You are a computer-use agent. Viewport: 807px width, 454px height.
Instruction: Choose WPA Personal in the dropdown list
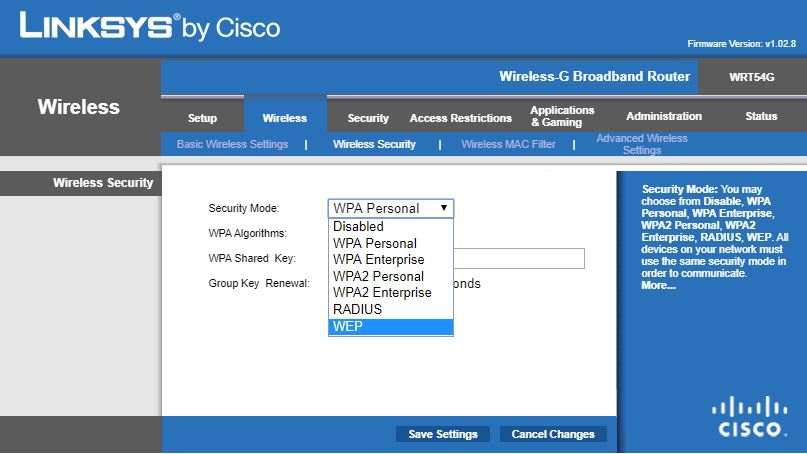click(391, 243)
